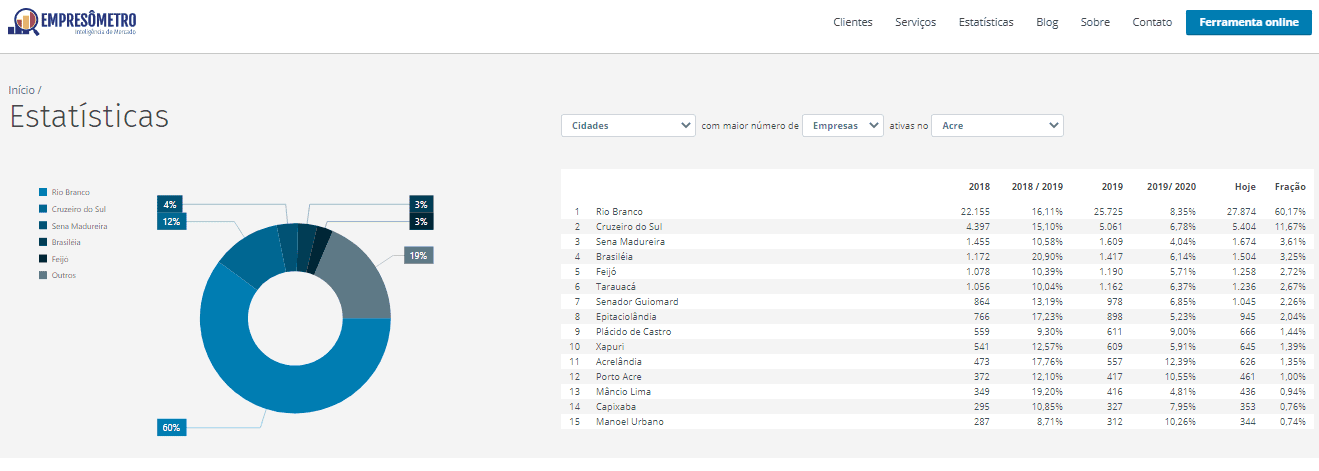The height and width of the screenshot is (471, 1319).
Task: Open the Contato page
Action: pos(1152,22)
